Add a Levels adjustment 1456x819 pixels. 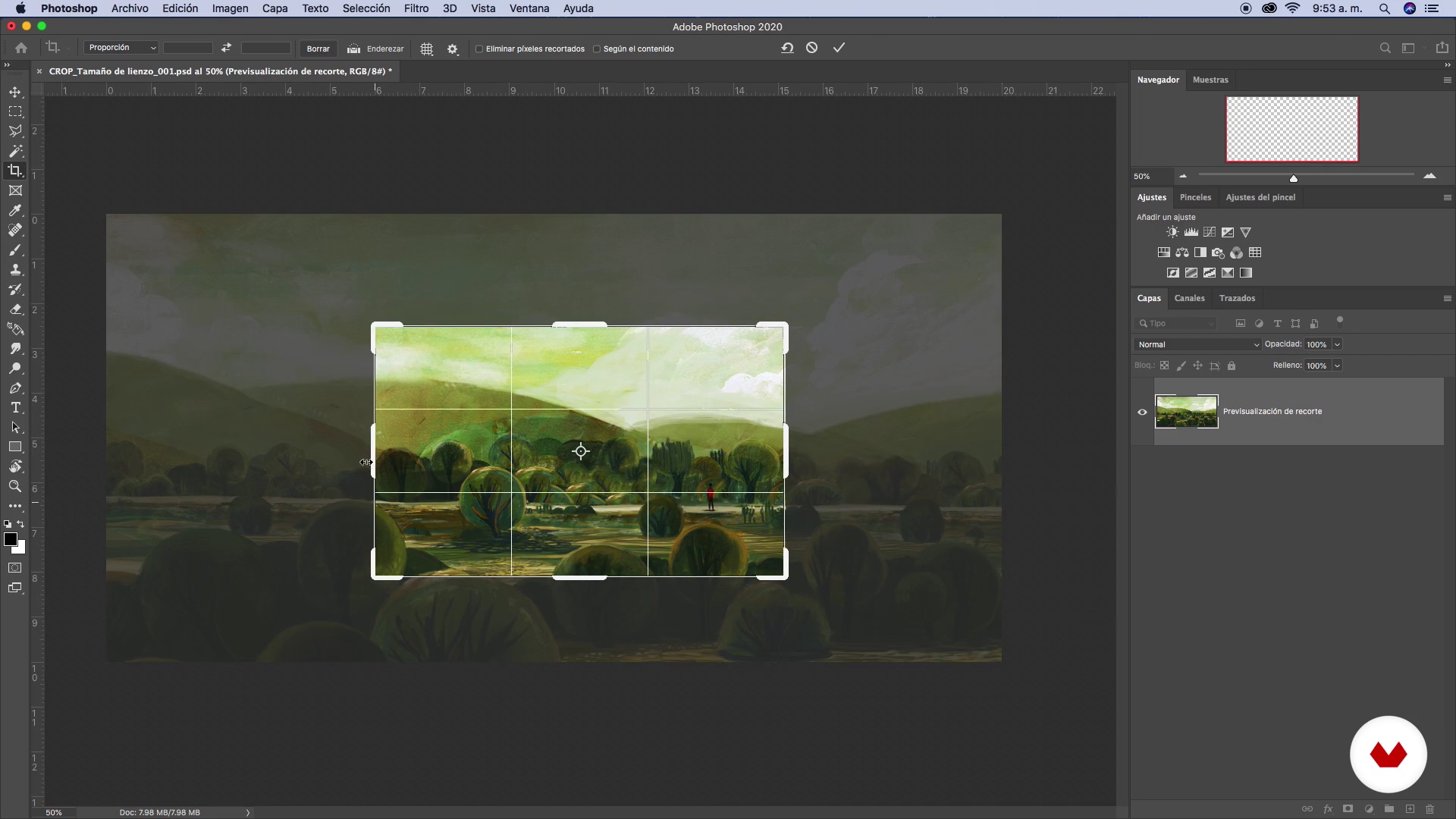click(x=1191, y=232)
